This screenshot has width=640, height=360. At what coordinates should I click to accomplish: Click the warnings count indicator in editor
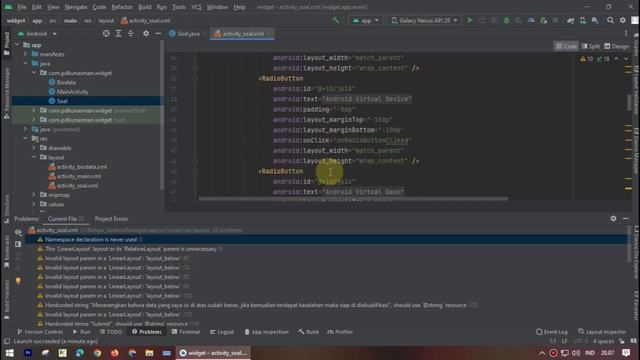[587, 59]
